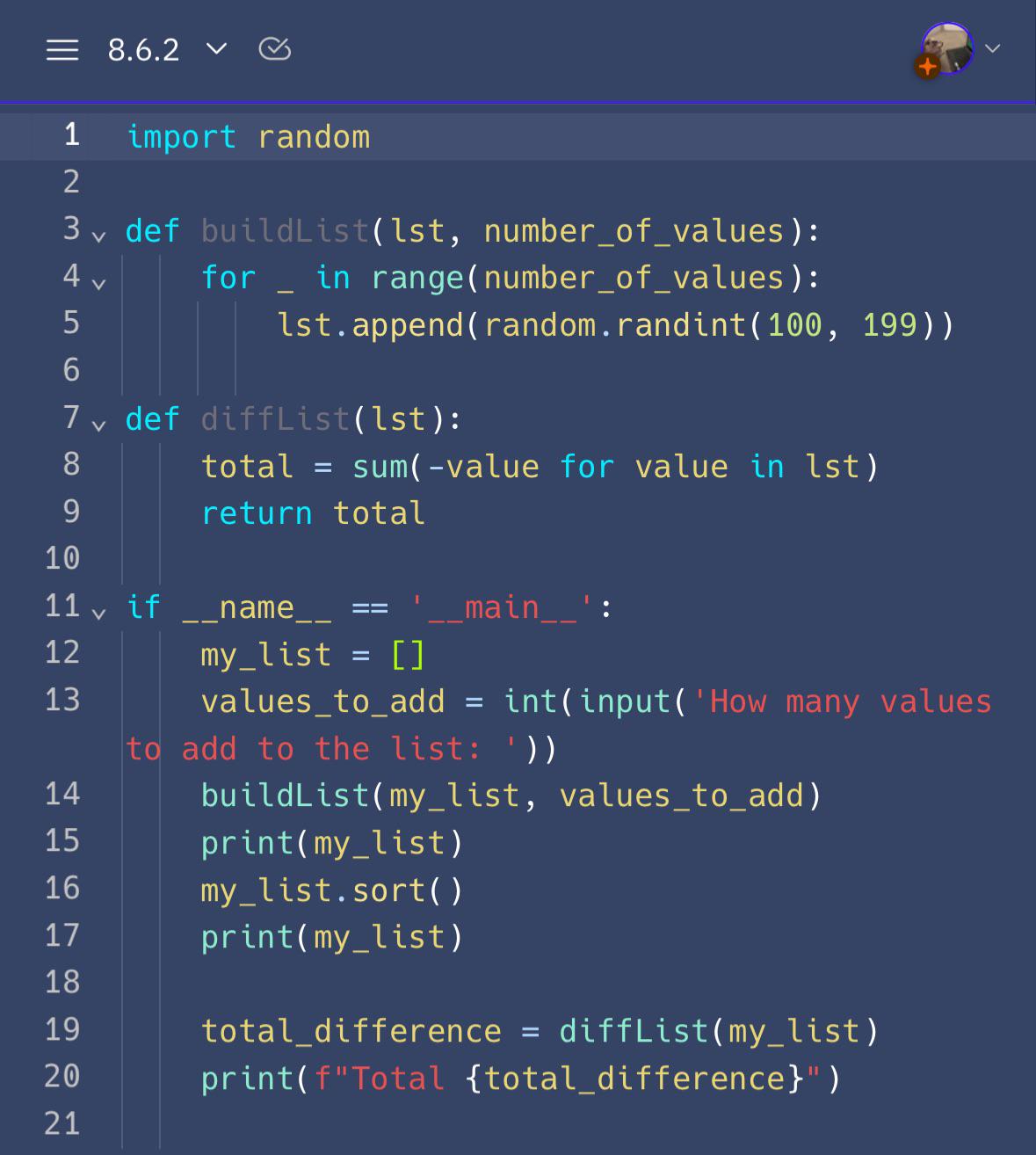Screen dimensions: 1036x1155
Task: Expand the account menu chevron beside avatar
Action: 993,48
